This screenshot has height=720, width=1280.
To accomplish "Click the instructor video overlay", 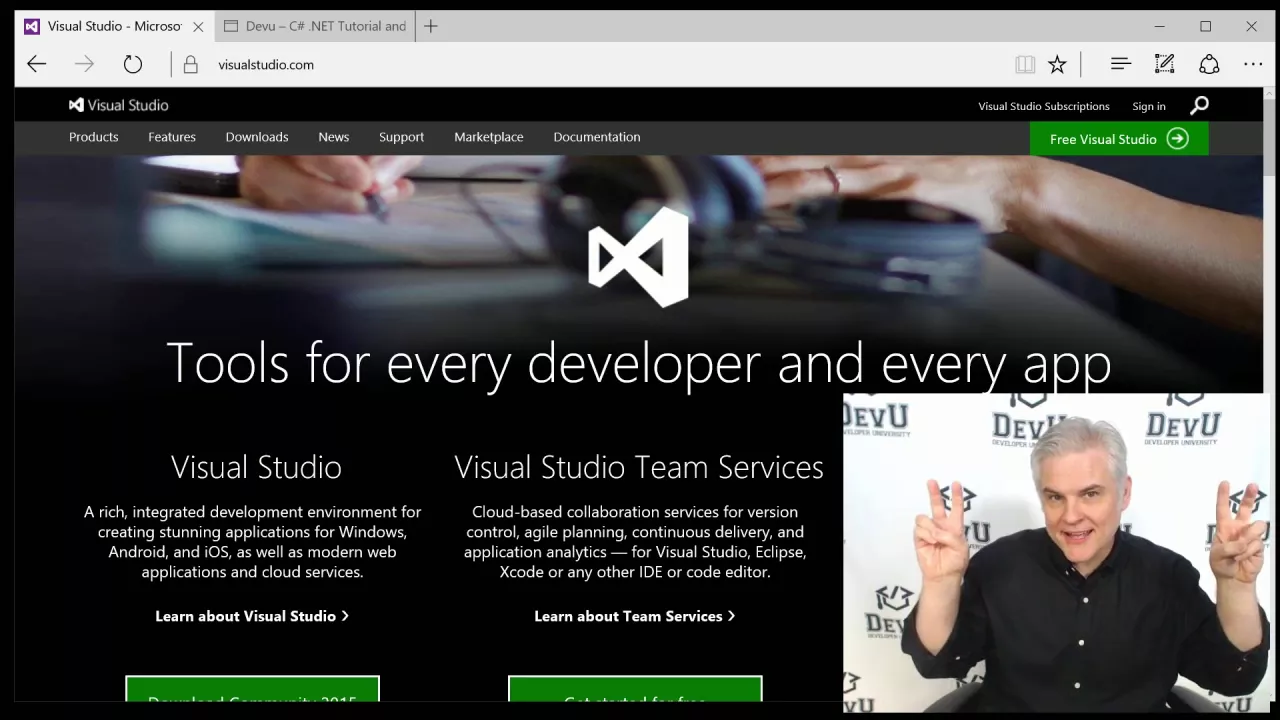I will click(x=1058, y=552).
